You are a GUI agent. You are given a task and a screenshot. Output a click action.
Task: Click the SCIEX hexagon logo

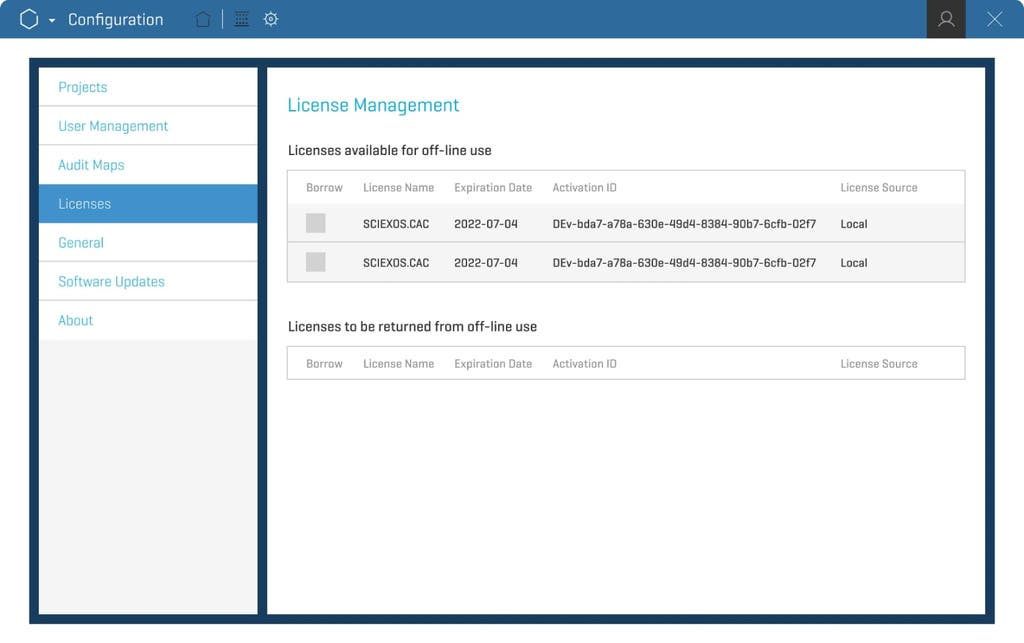click(27, 18)
